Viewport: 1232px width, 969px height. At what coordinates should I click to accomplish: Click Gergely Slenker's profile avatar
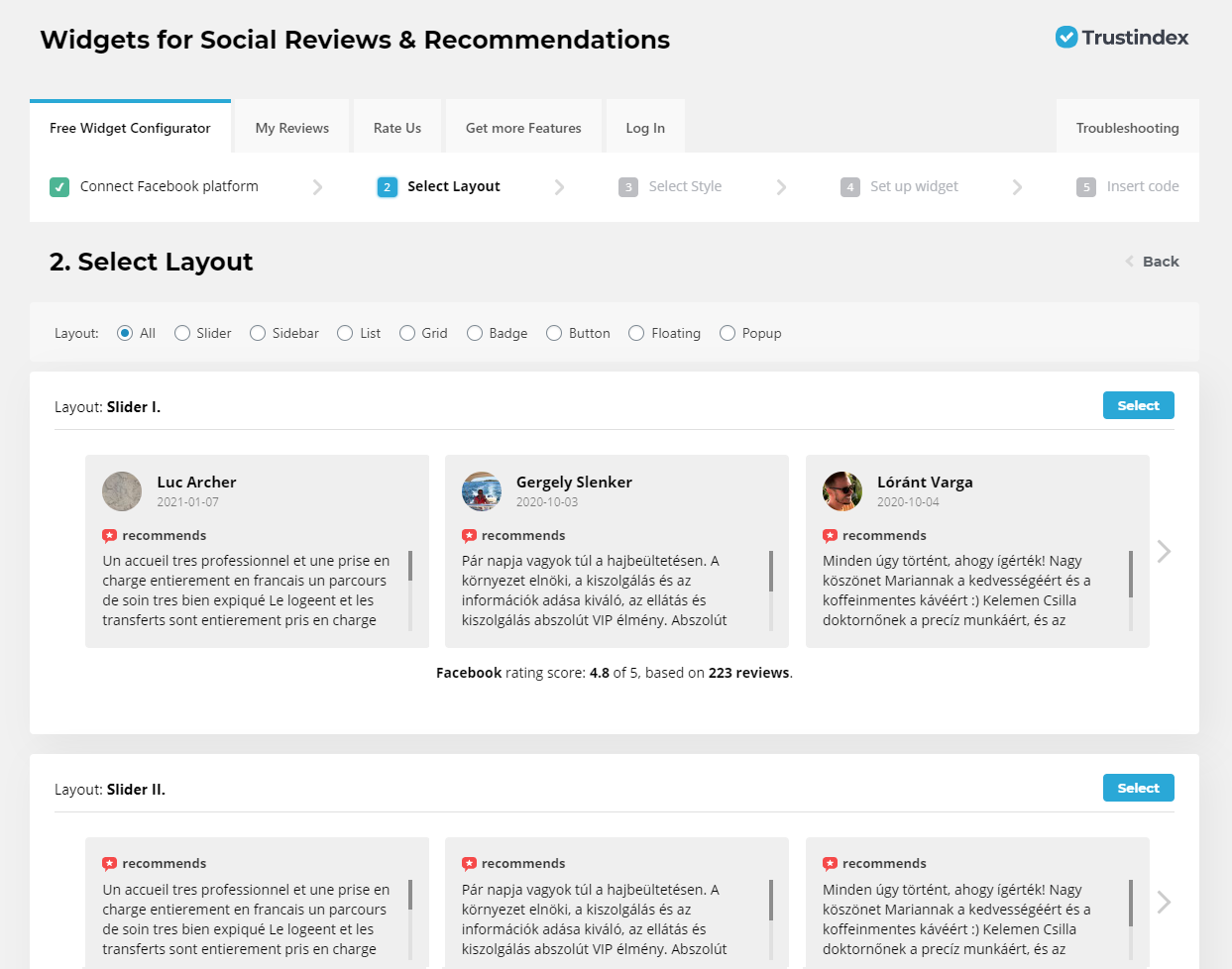pos(482,491)
